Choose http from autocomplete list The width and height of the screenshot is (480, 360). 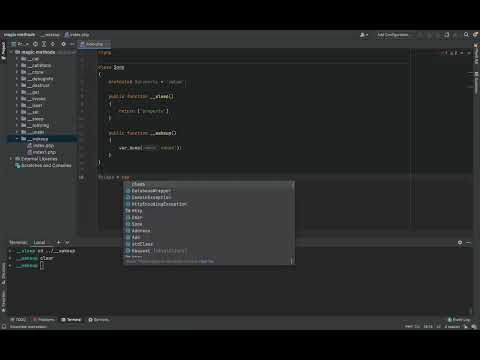click(x=209, y=211)
